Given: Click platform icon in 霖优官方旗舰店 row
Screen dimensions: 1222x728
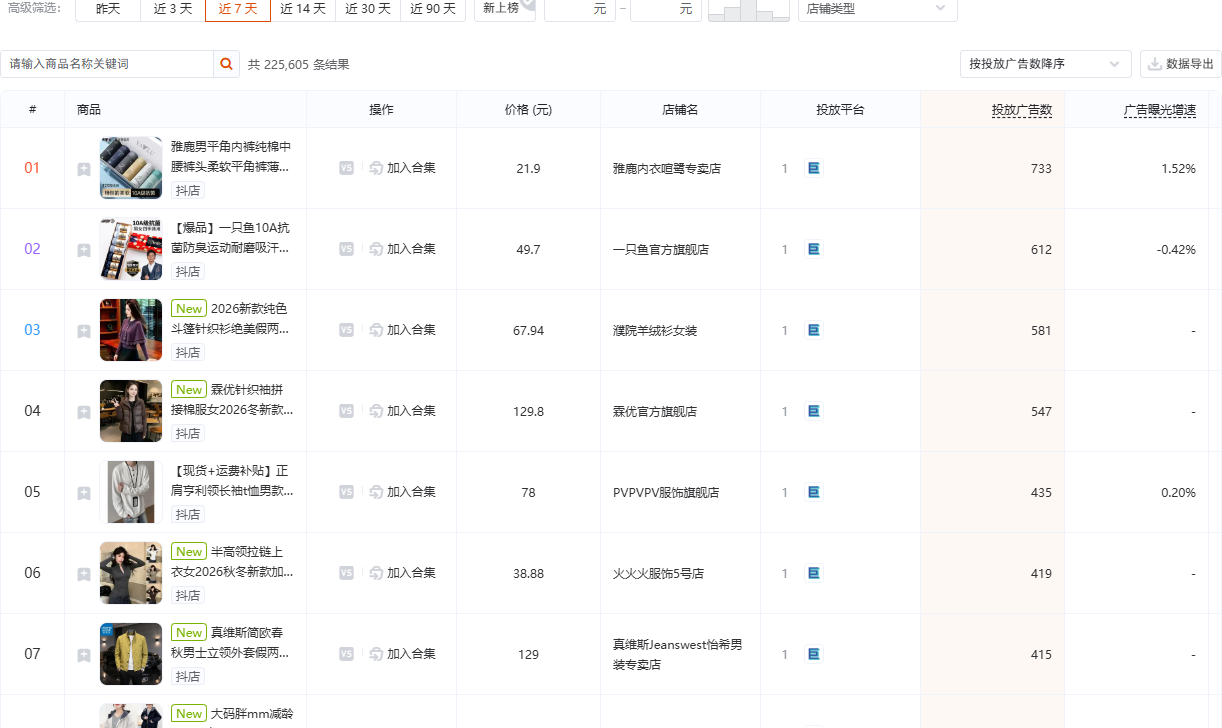Looking at the screenshot, I should tap(814, 411).
